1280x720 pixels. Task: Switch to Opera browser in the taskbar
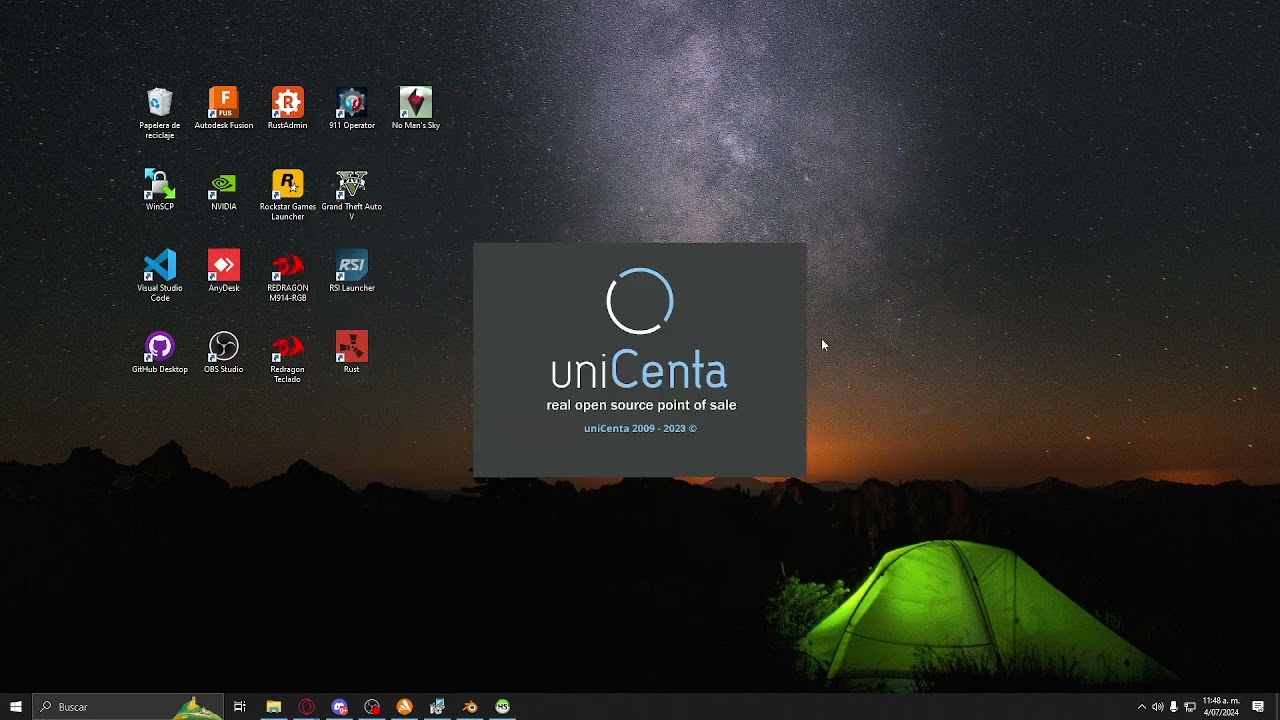point(307,707)
